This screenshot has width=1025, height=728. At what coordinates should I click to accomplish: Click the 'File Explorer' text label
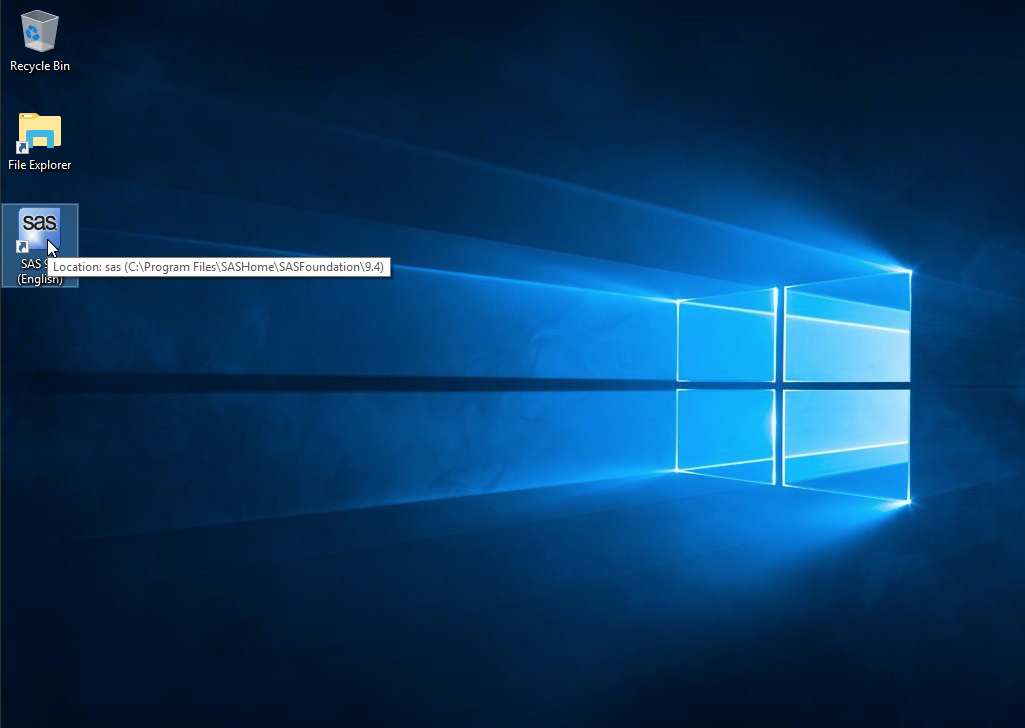tap(40, 165)
